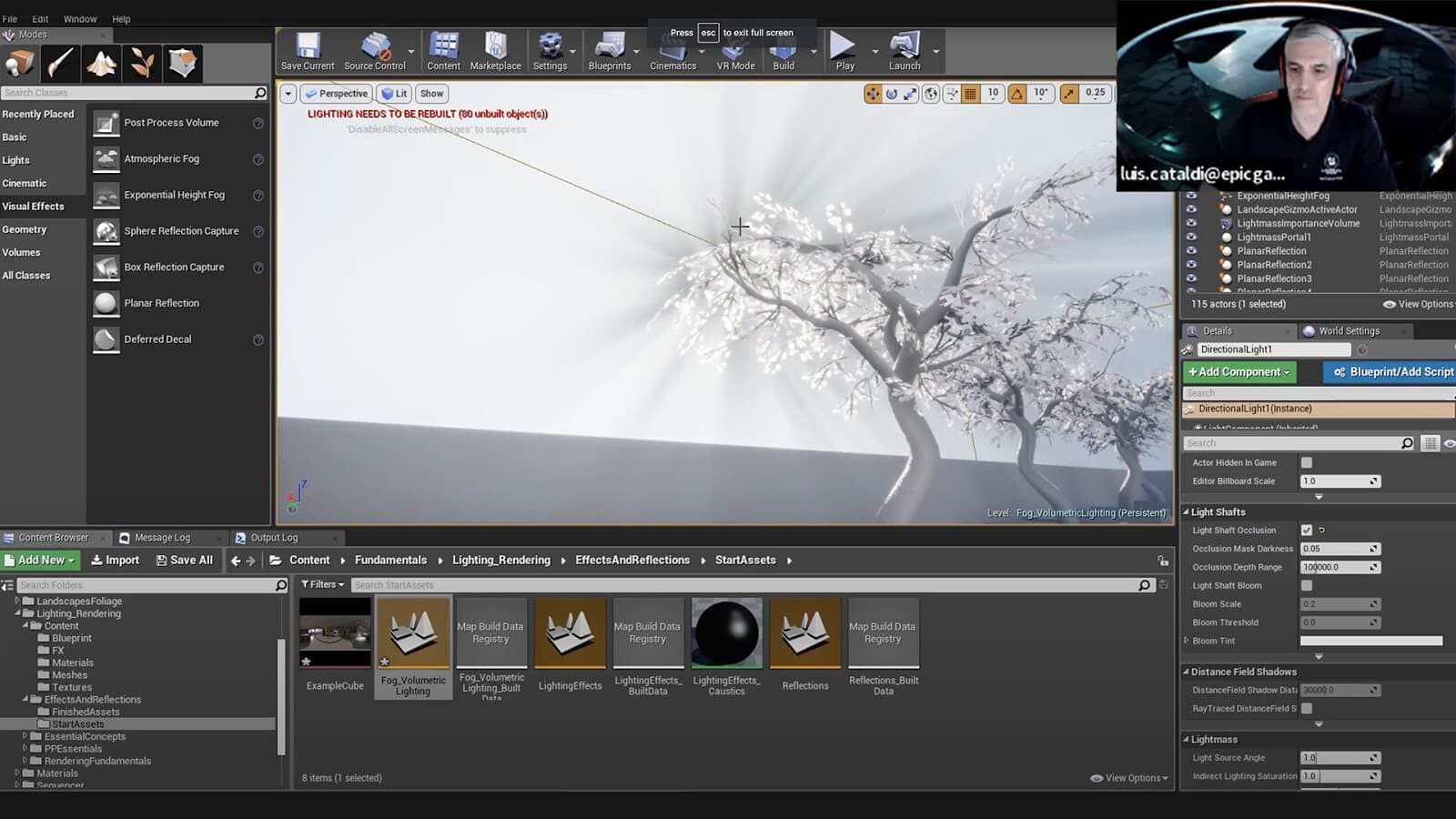Image resolution: width=1456 pixels, height=819 pixels.
Task: Toggle world/local coordinate space globe icon
Action: pyautogui.click(x=931, y=94)
